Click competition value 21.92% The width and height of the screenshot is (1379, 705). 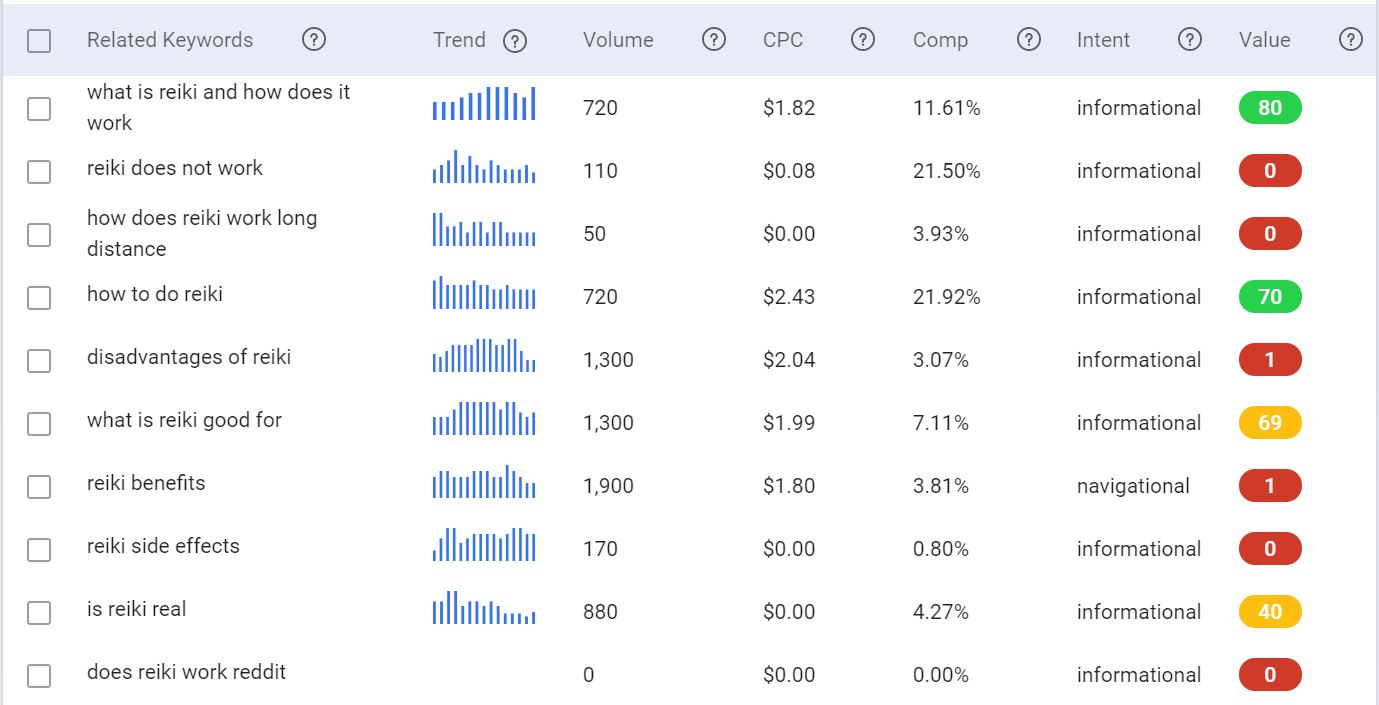pos(947,297)
